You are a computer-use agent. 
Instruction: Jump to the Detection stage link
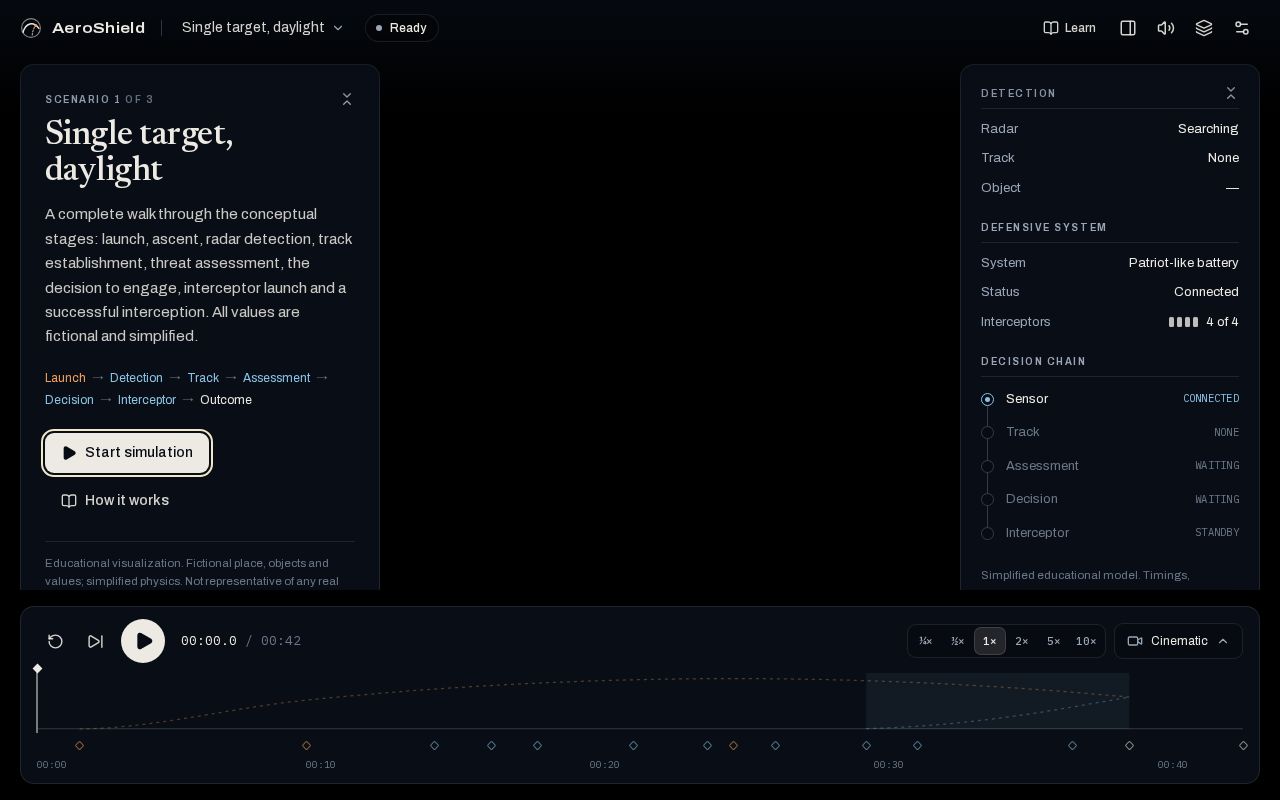pyautogui.click(x=136, y=378)
